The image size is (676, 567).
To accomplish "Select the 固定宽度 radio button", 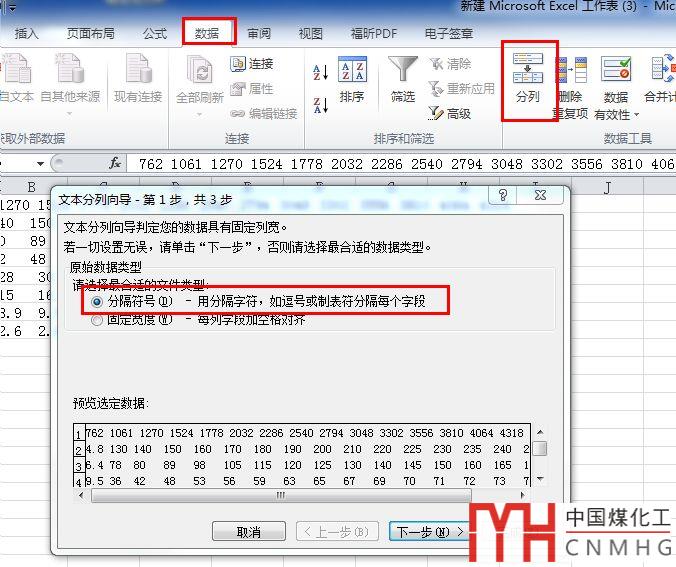I will point(97,320).
